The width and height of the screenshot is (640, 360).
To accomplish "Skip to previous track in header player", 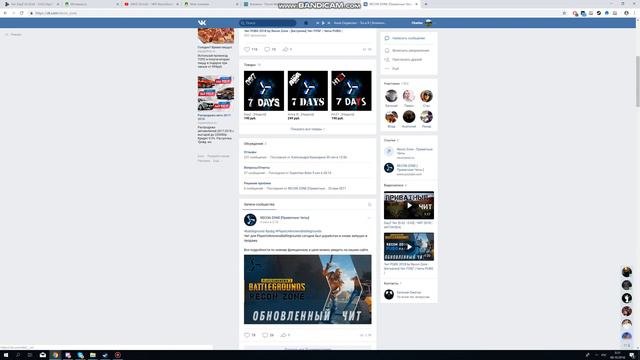I will pyautogui.click(x=318, y=23).
